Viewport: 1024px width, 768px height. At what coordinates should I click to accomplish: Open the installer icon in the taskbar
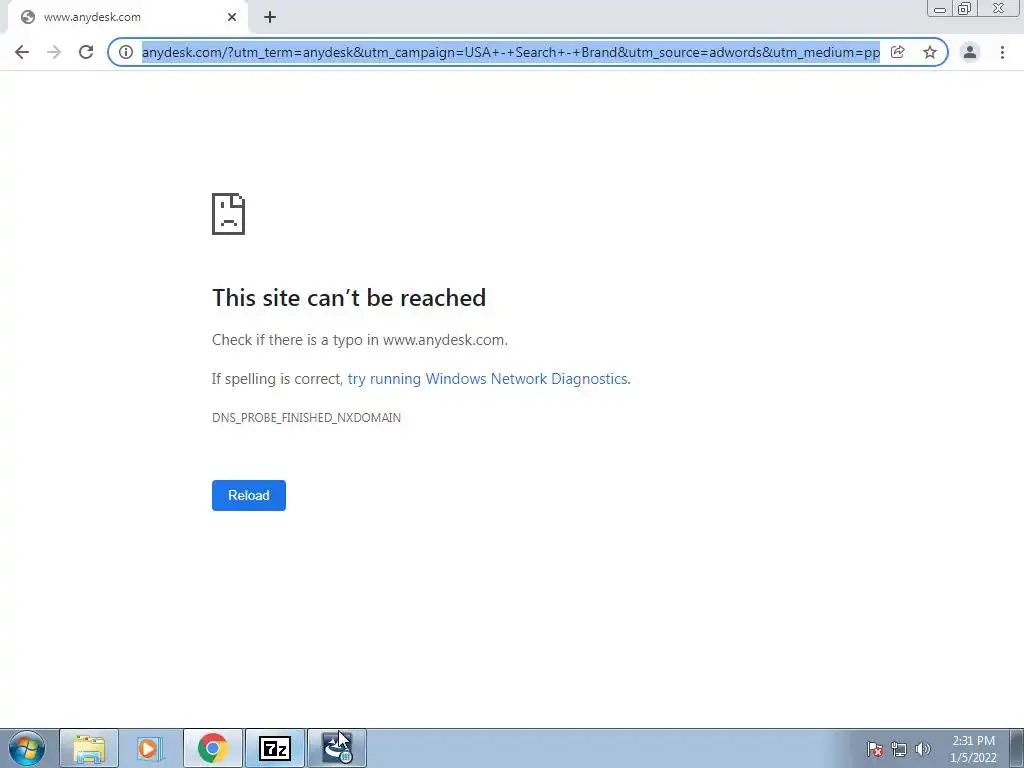pyautogui.click(x=336, y=748)
